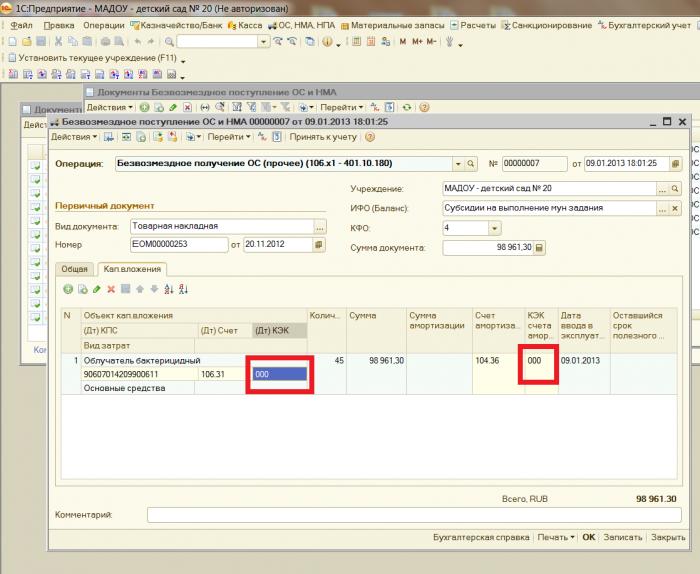Click the Закрыть button
Screen dimensions: 700x574
pos(668,537)
